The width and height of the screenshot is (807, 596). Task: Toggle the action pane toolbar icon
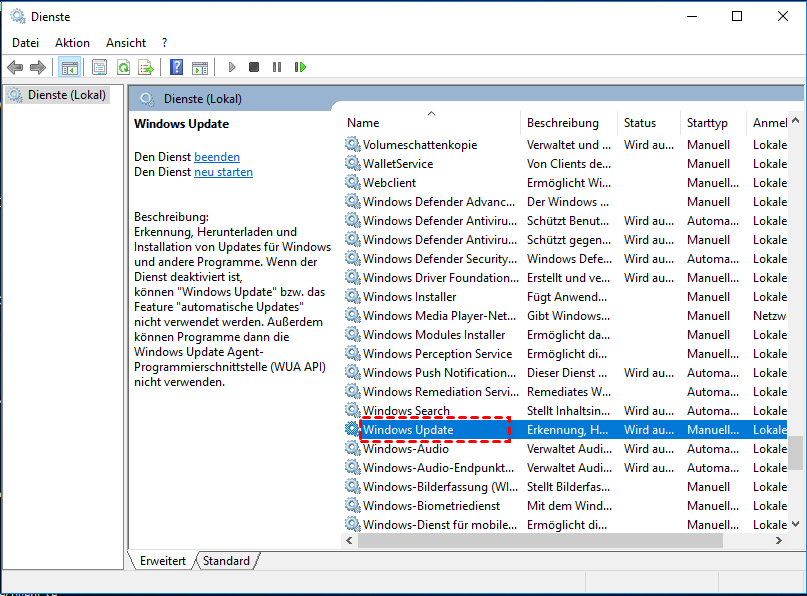click(x=200, y=67)
